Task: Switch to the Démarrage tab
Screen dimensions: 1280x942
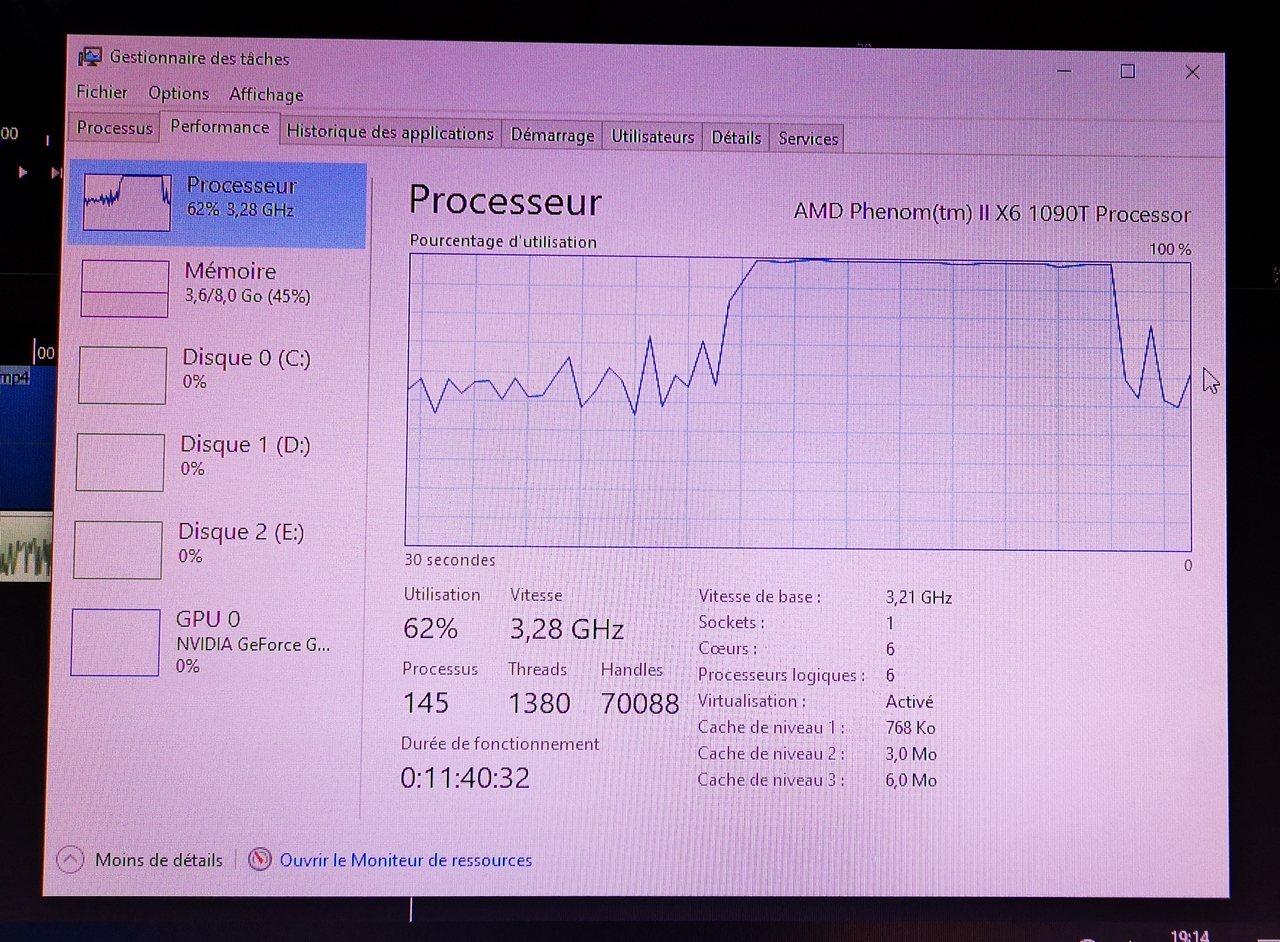Action: tap(552, 135)
